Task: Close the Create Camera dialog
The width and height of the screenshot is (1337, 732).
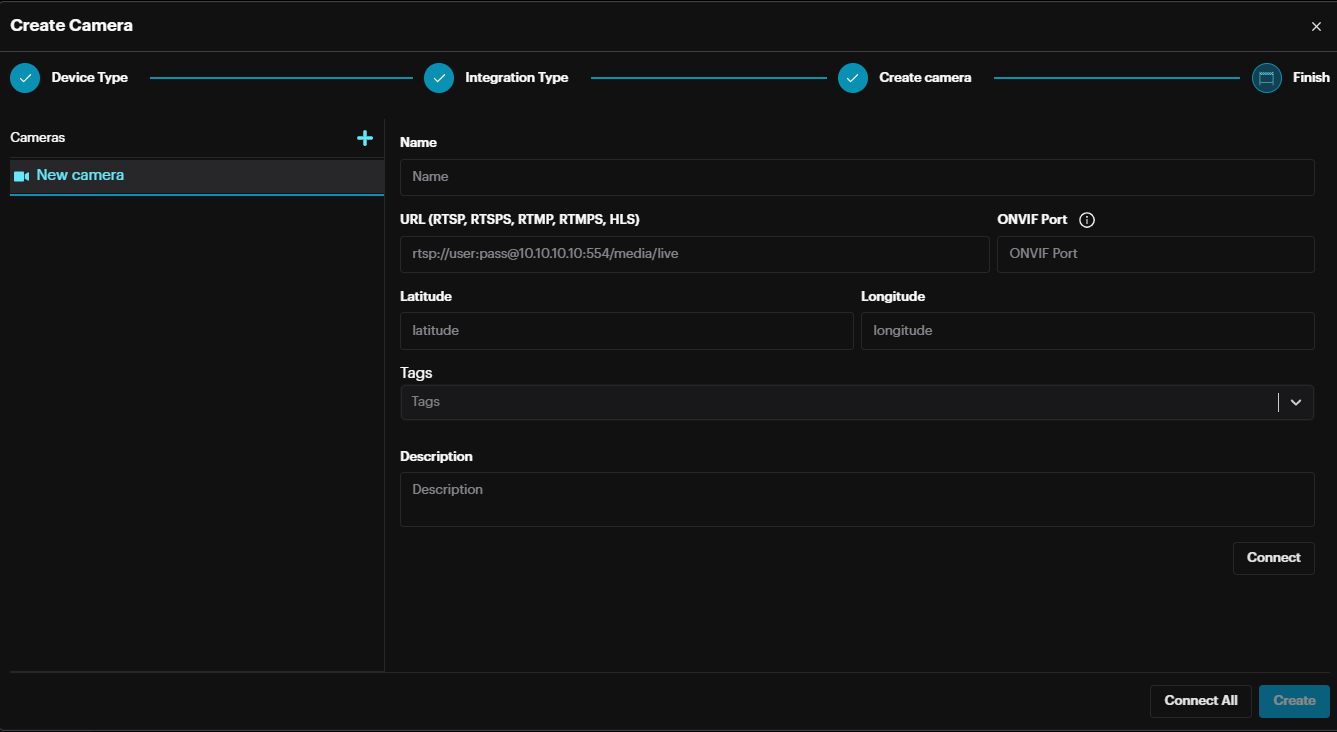Action: (x=1316, y=27)
